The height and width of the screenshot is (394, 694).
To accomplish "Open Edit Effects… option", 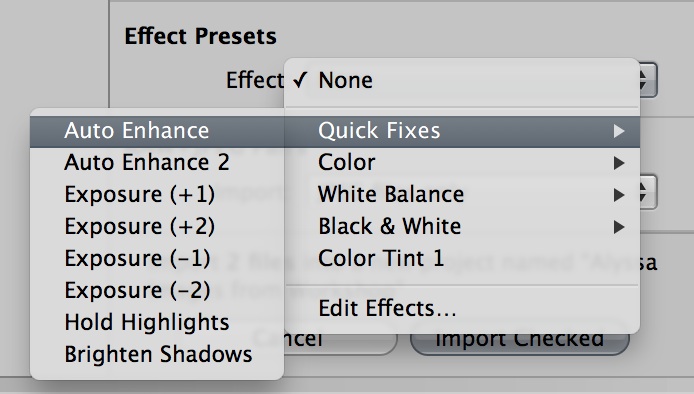I will 462,308.
